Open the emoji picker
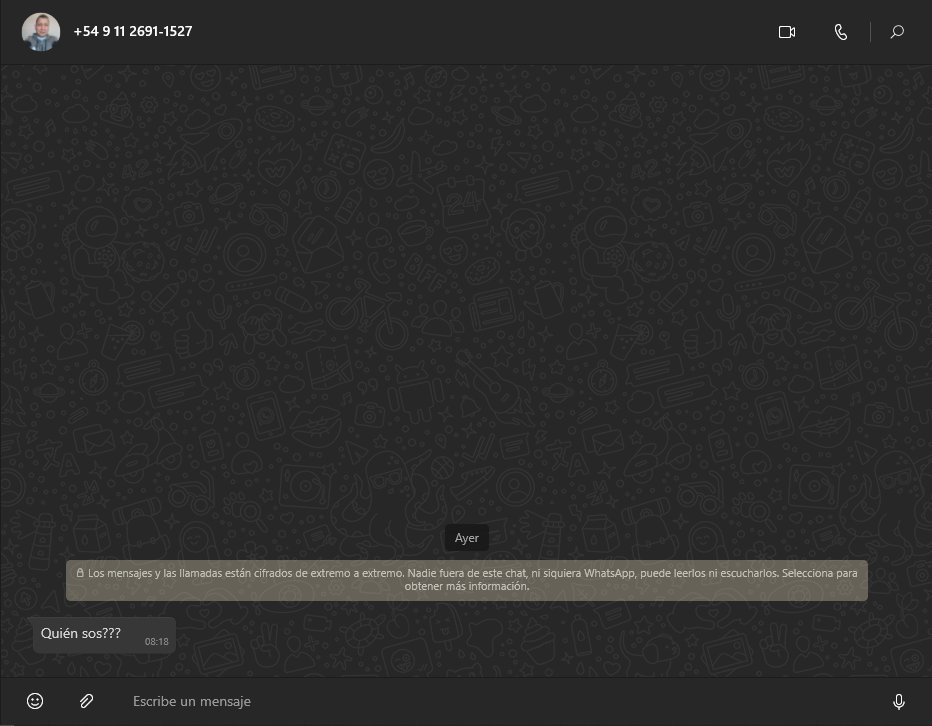932x726 pixels. point(35,701)
